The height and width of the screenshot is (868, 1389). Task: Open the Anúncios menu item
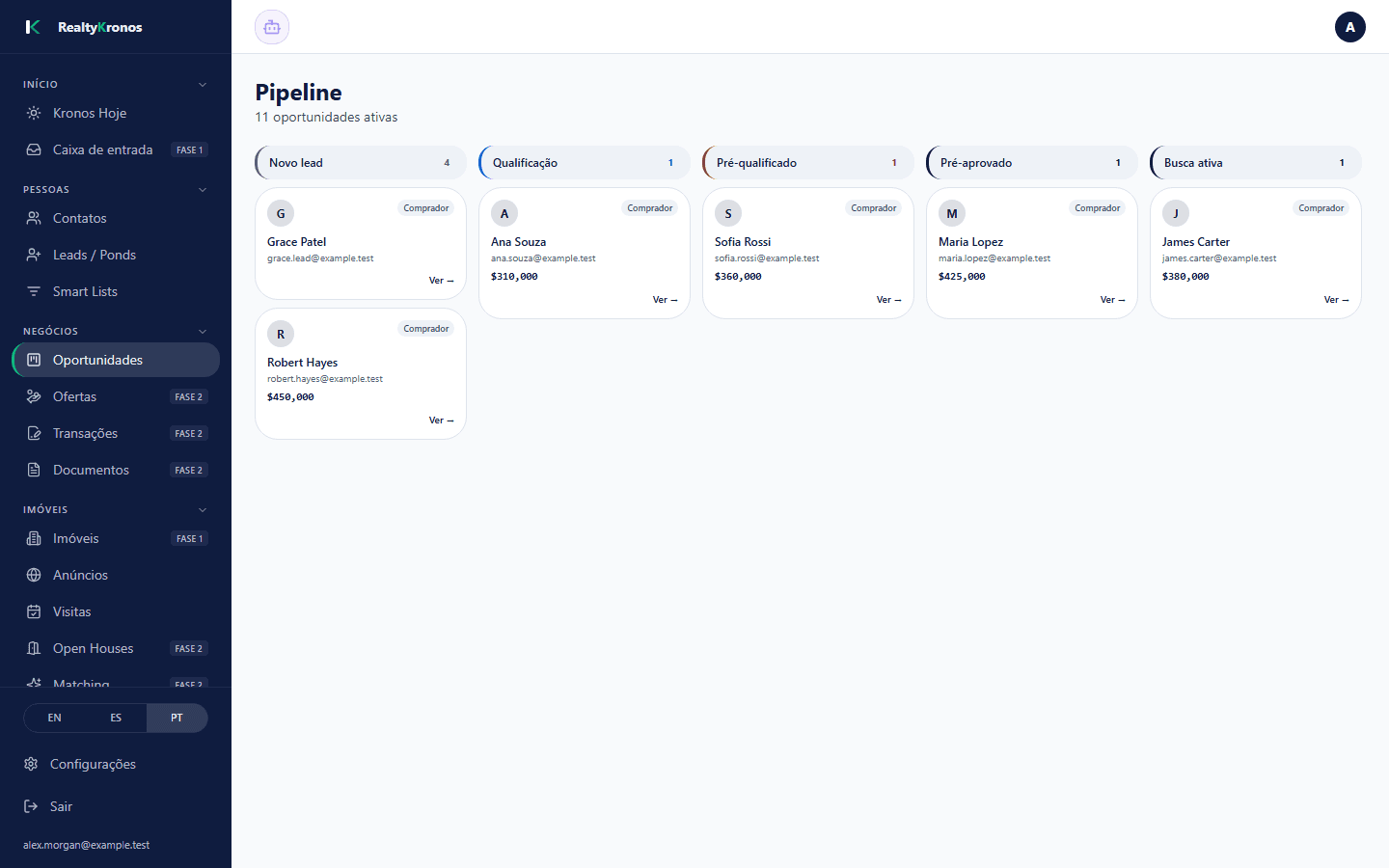coord(116,575)
